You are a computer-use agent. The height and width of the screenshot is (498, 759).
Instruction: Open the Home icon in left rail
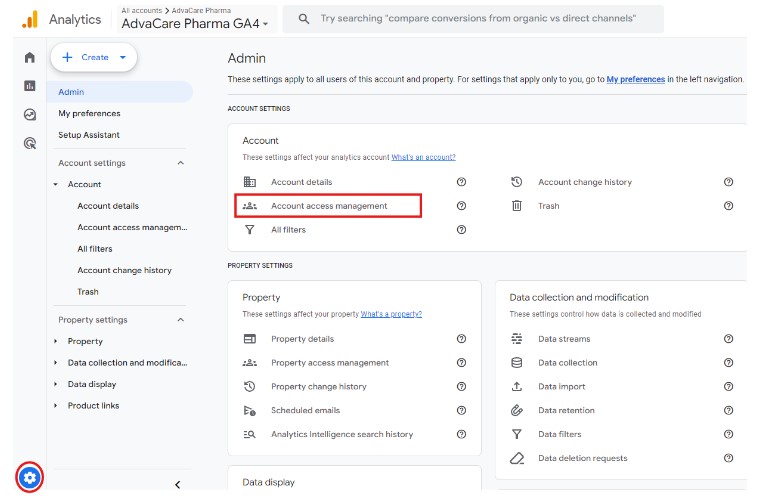(30, 58)
